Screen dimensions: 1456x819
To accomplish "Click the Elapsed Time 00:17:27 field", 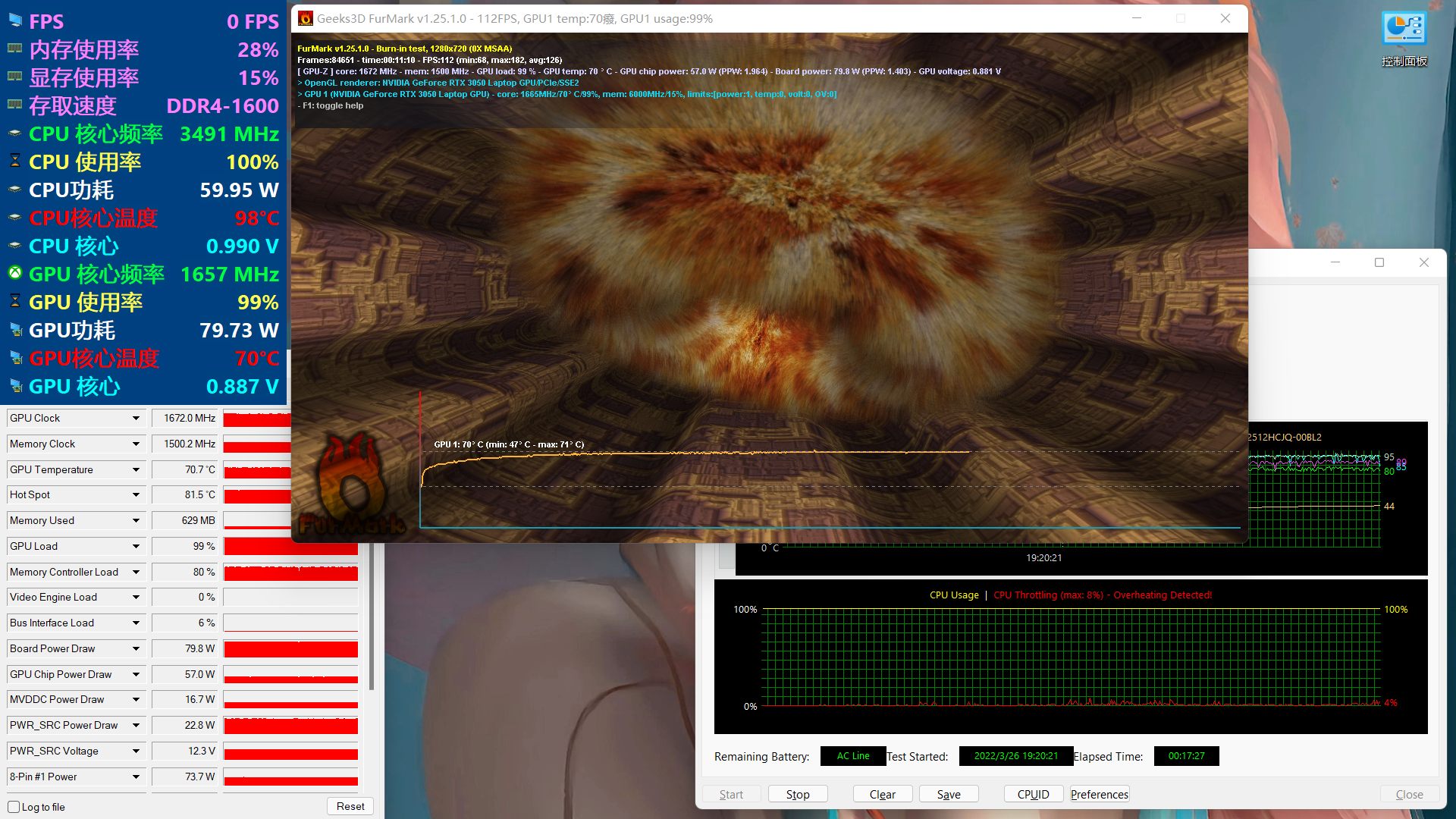I will (1186, 756).
